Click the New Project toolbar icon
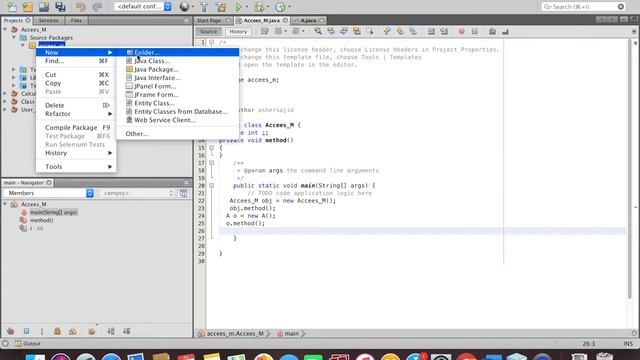The image size is (640, 360). tap(28, 7)
